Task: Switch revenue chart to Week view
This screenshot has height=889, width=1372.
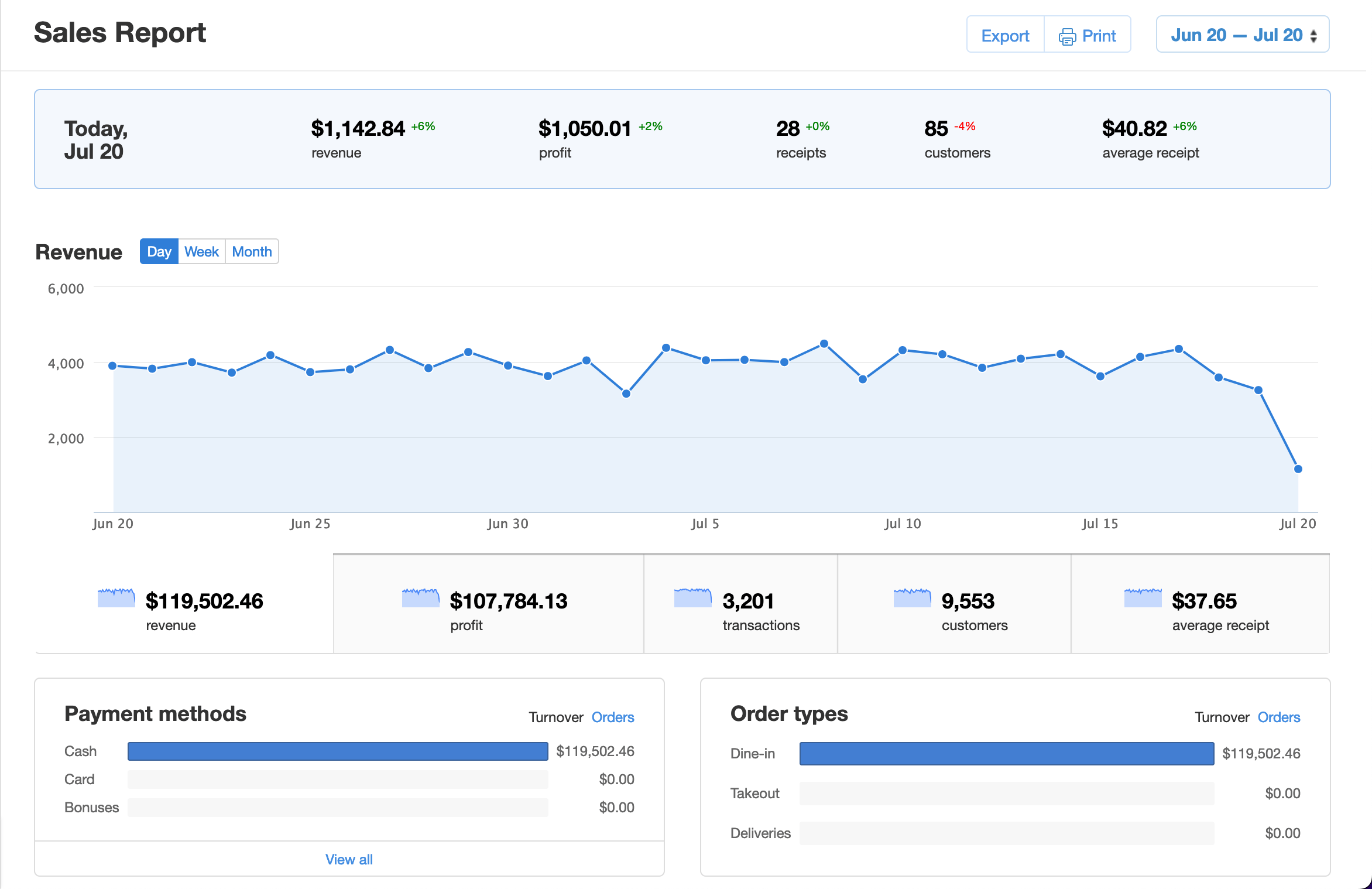Action: point(201,251)
